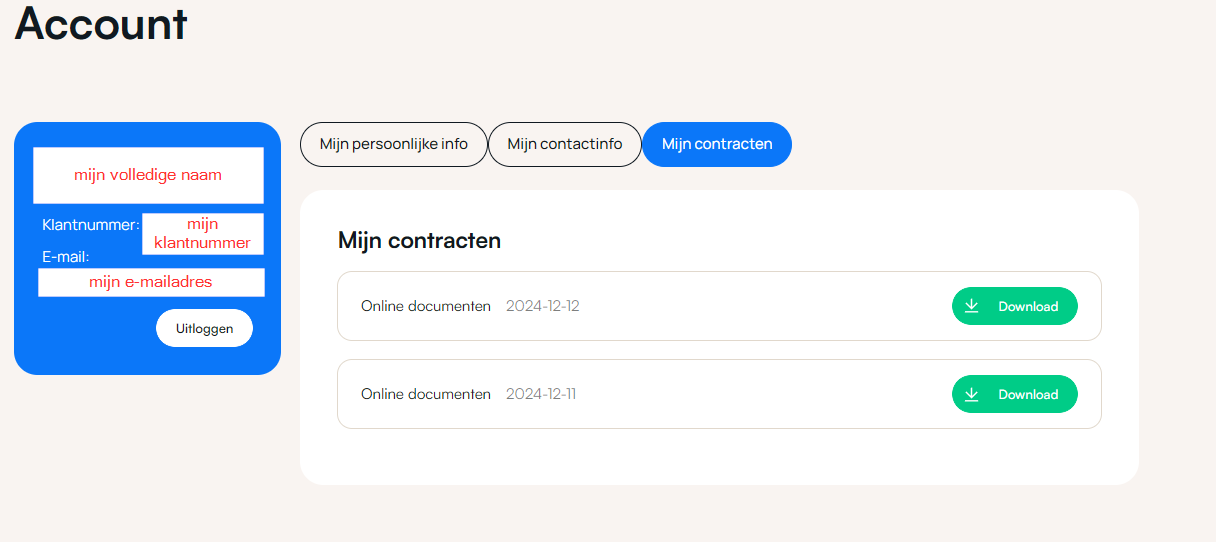Click the Klantnummer label

coord(90,224)
